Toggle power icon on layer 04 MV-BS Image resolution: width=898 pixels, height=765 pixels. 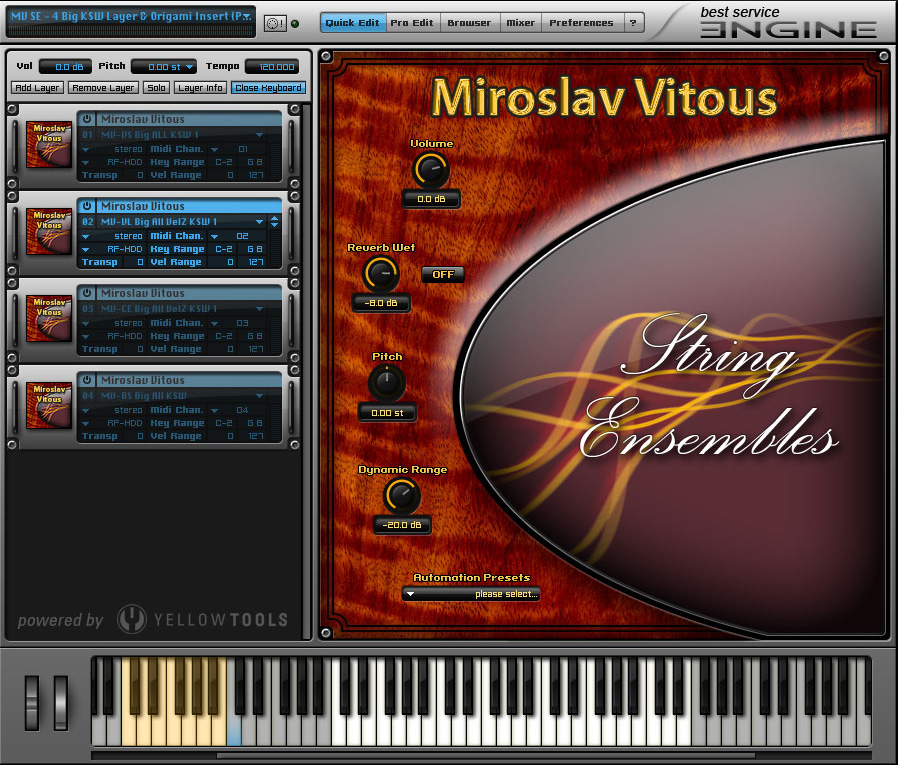(x=87, y=380)
